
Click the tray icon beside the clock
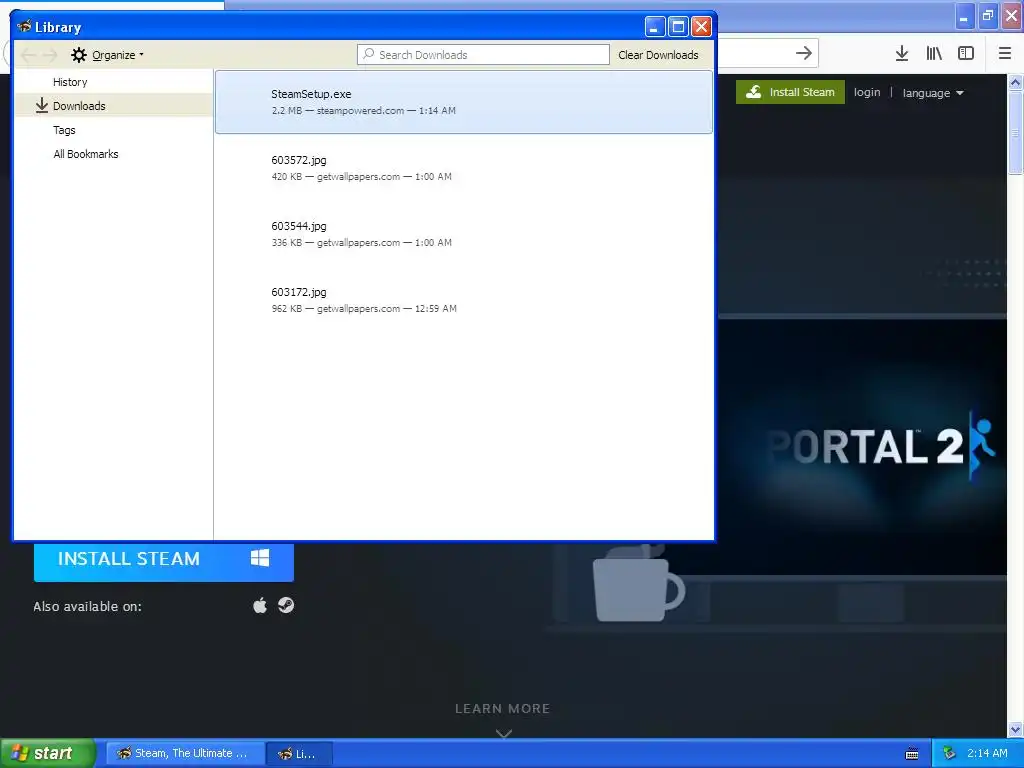(x=949, y=754)
